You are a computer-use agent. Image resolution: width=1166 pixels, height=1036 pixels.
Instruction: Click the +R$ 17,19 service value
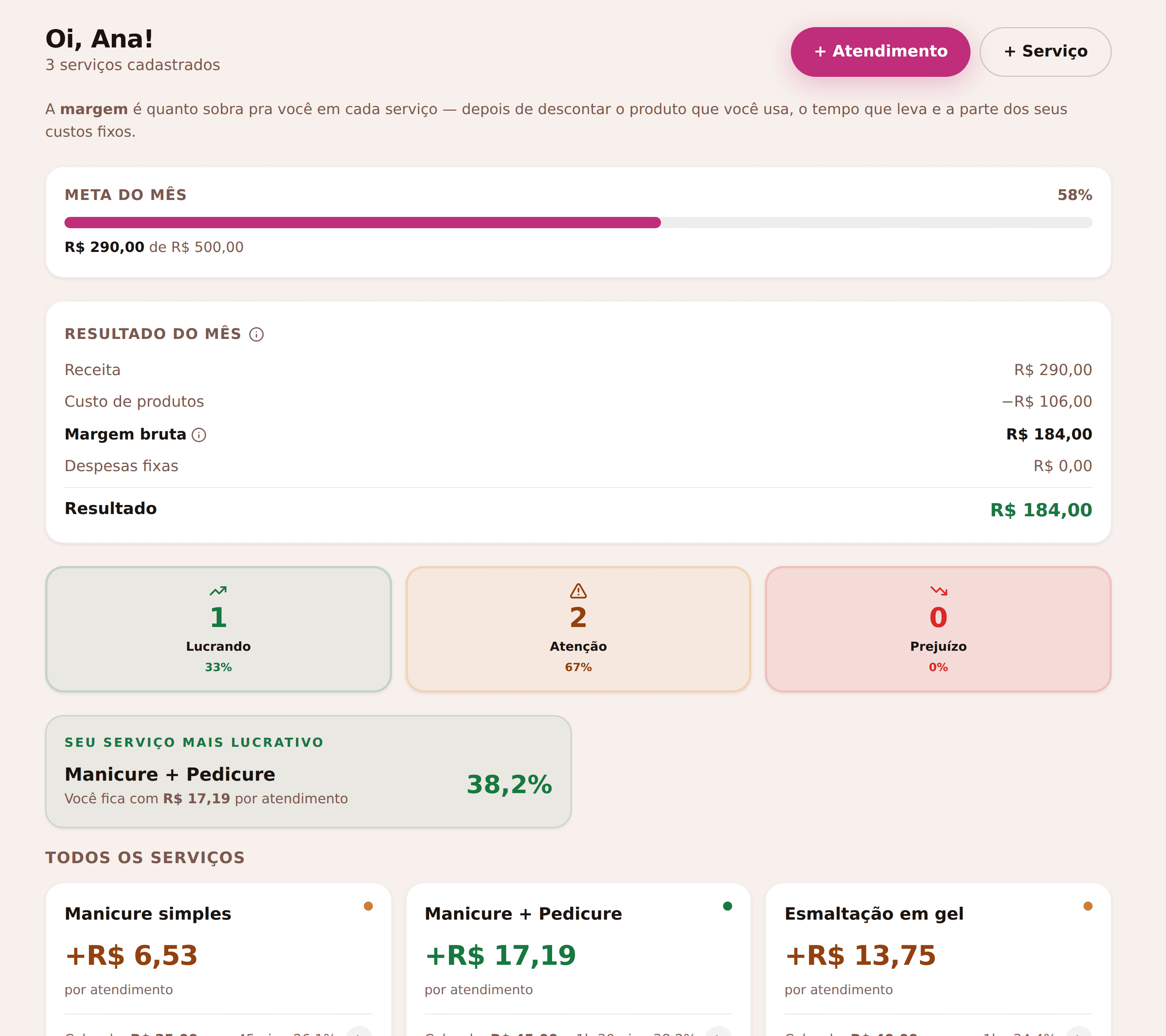click(x=500, y=955)
